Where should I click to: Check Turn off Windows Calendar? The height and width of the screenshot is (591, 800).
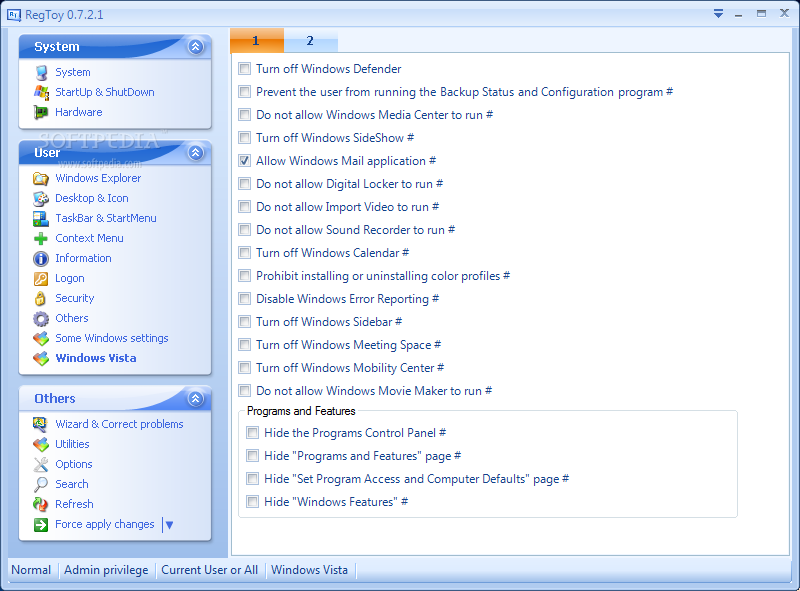pyautogui.click(x=245, y=252)
